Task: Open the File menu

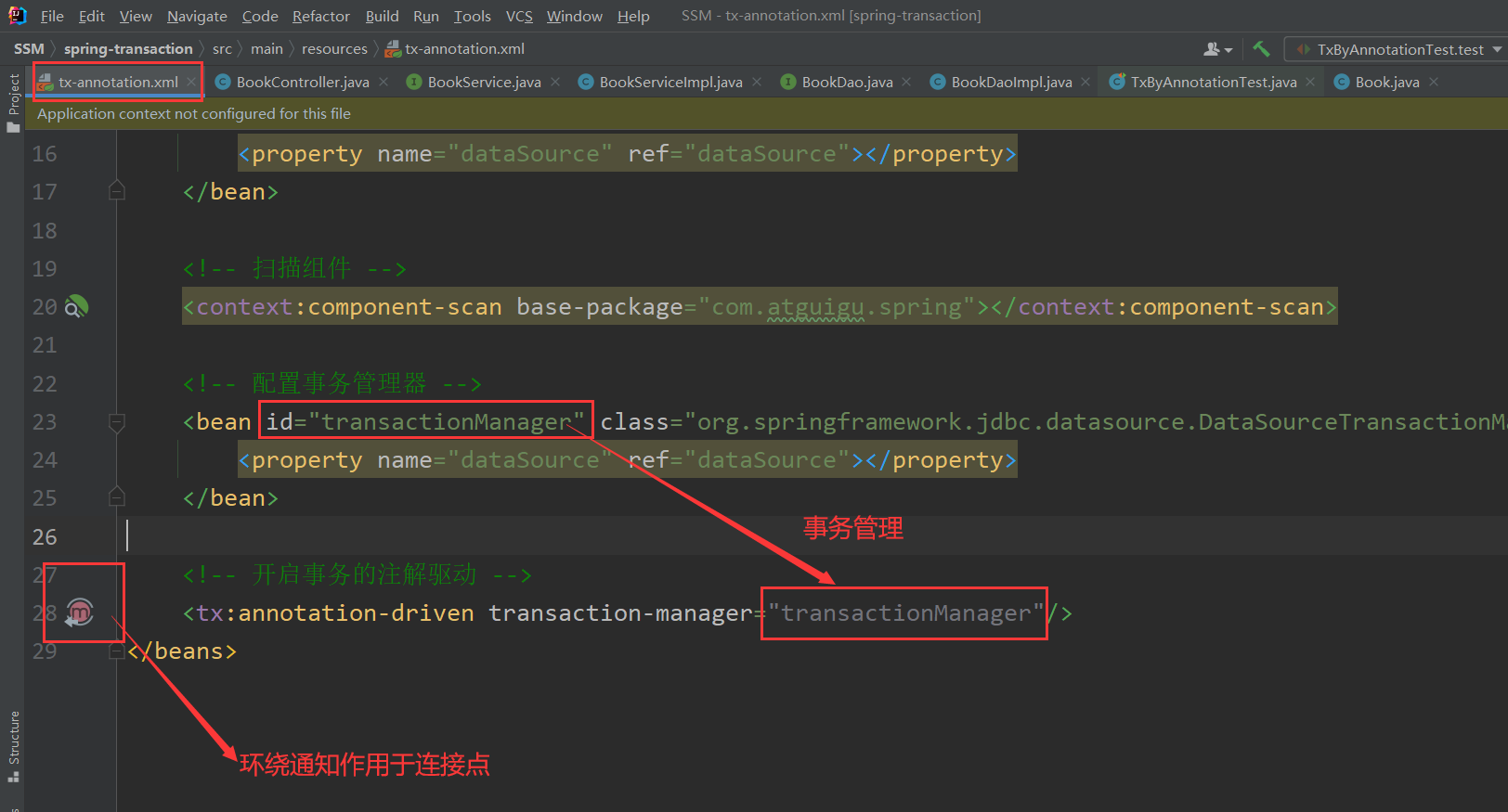Action: tap(52, 16)
